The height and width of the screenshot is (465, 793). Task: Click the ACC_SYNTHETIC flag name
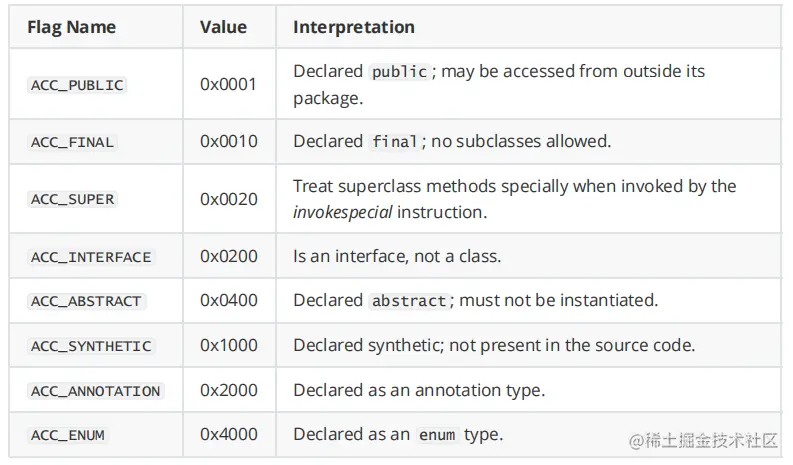[x=91, y=346]
